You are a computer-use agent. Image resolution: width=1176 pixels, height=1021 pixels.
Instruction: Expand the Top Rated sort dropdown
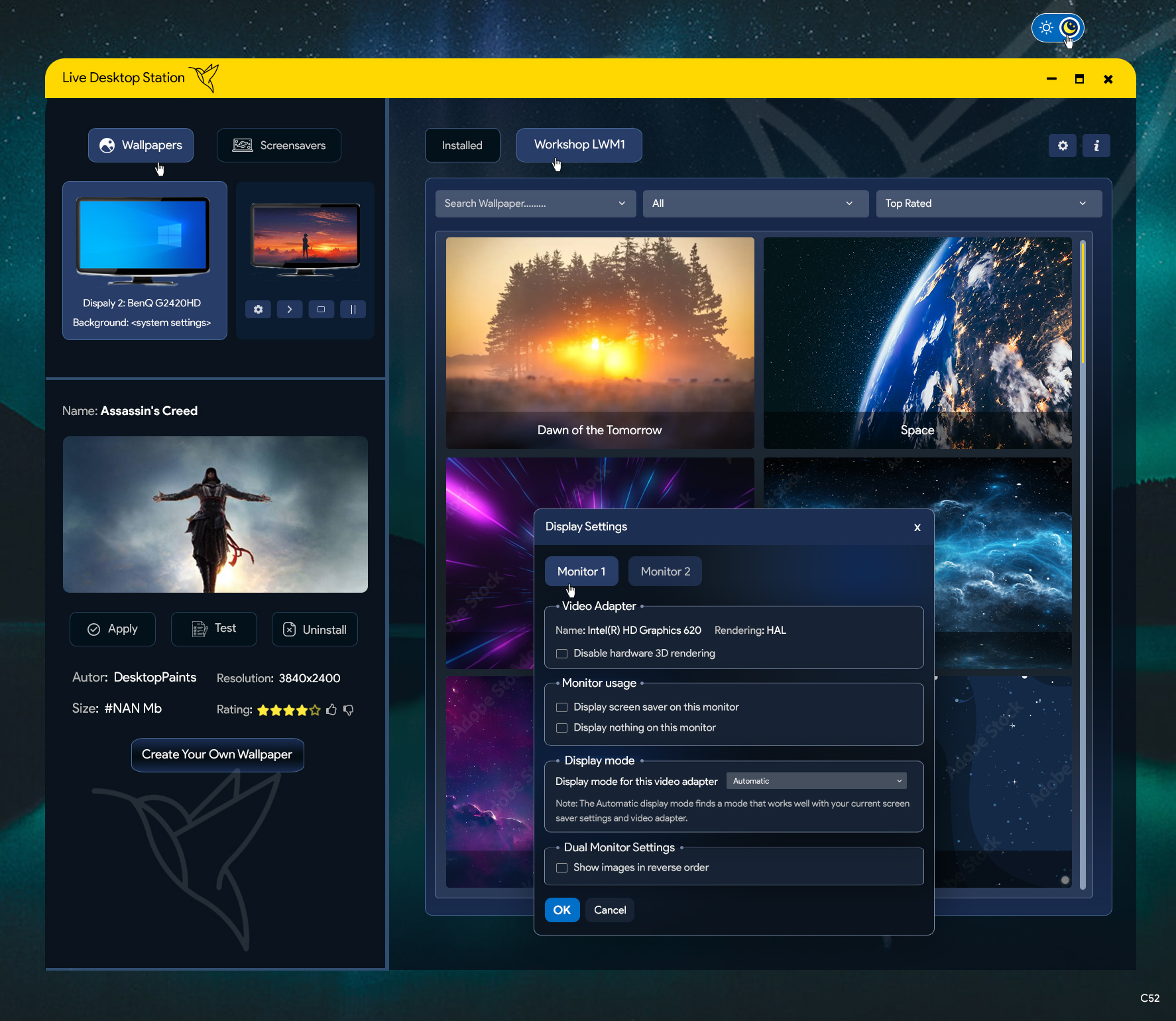[988, 204]
